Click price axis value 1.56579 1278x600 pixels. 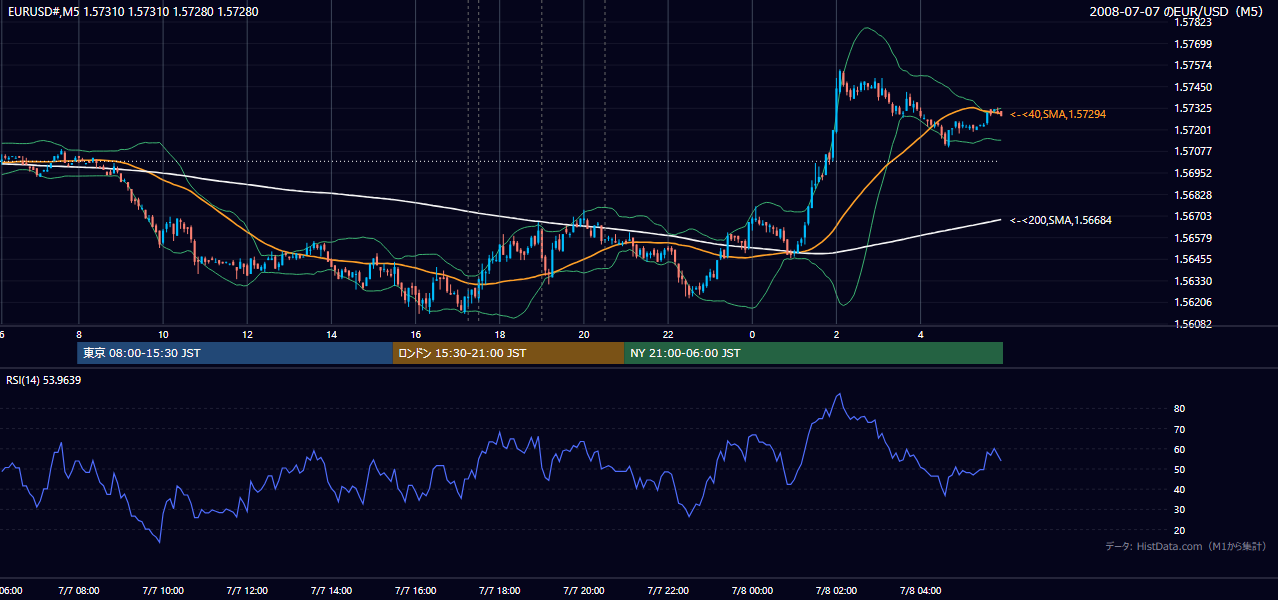1194,238
